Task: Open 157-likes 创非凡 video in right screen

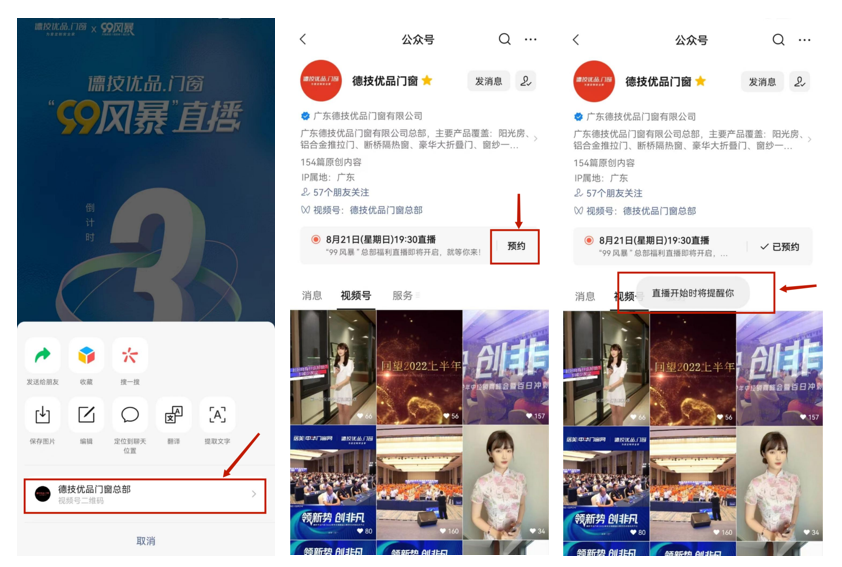Action: click(779, 368)
